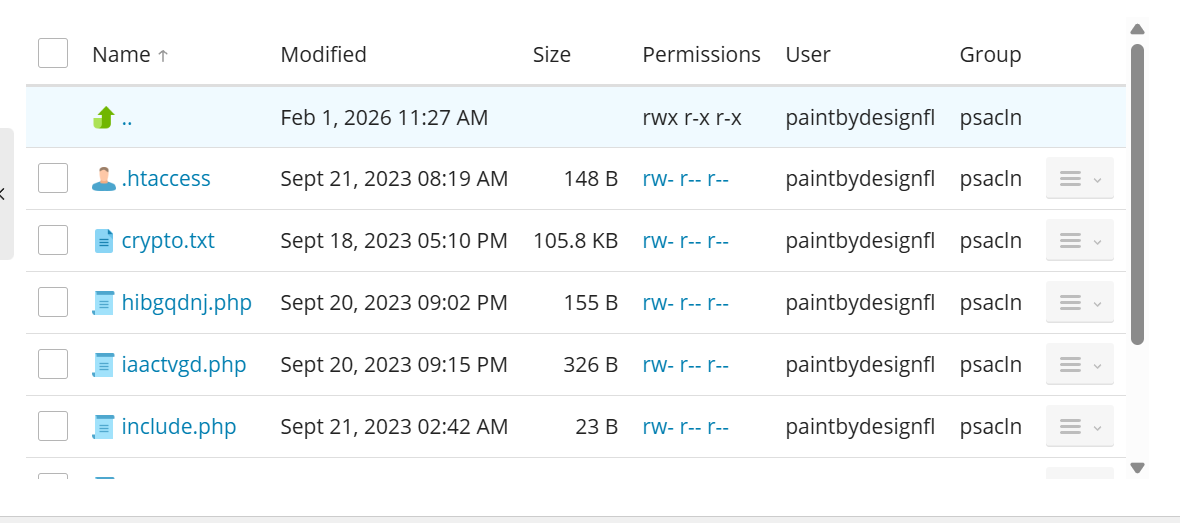This screenshot has width=1180, height=523.
Task: Expand the actions dropdown for hibgqdnj.php
Action: (x=1079, y=303)
